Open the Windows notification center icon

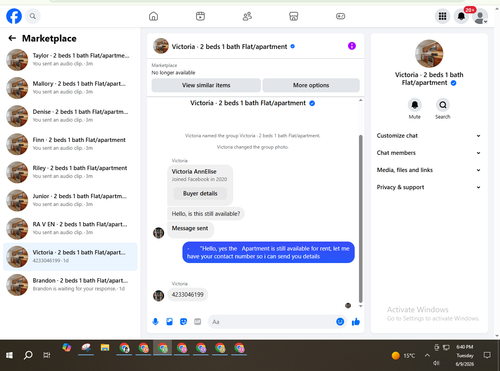(487, 355)
